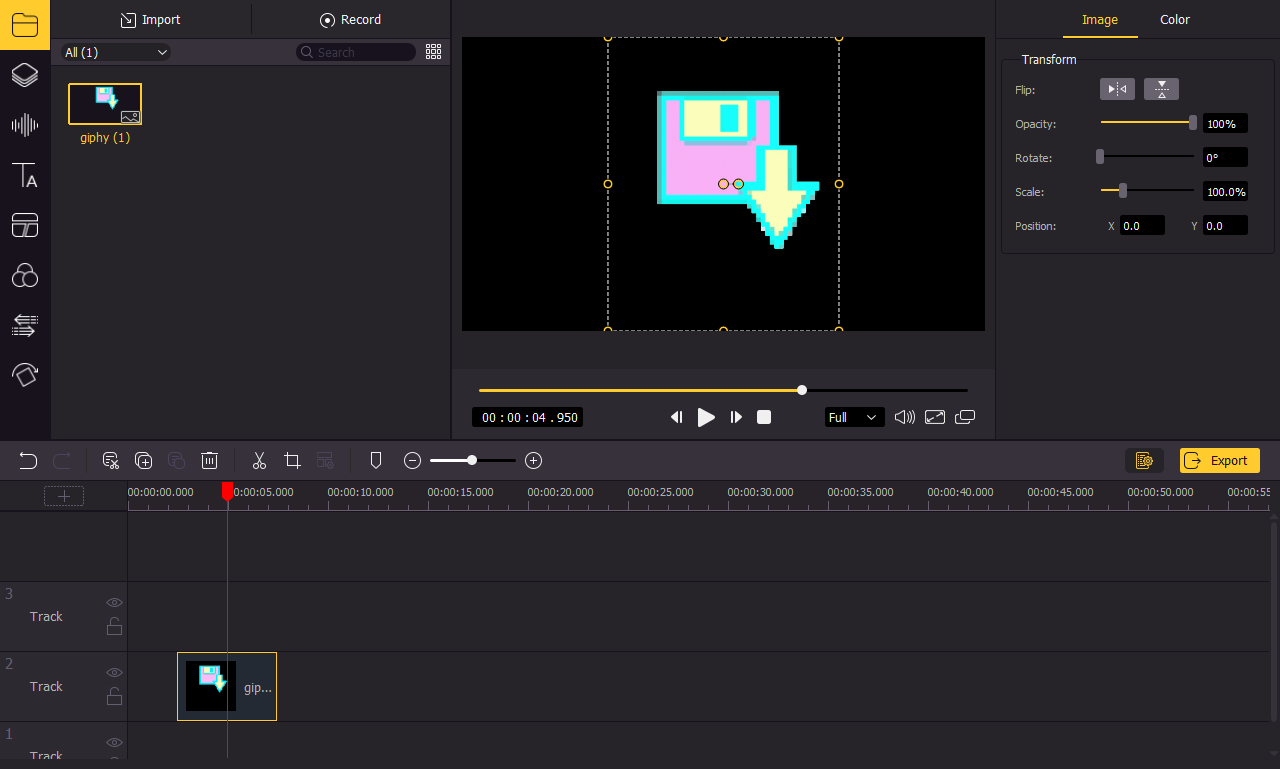Click the timeline vertical scrollbar
The height and width of the screenshot is (769, 1280).
[x=1273, y=620]
